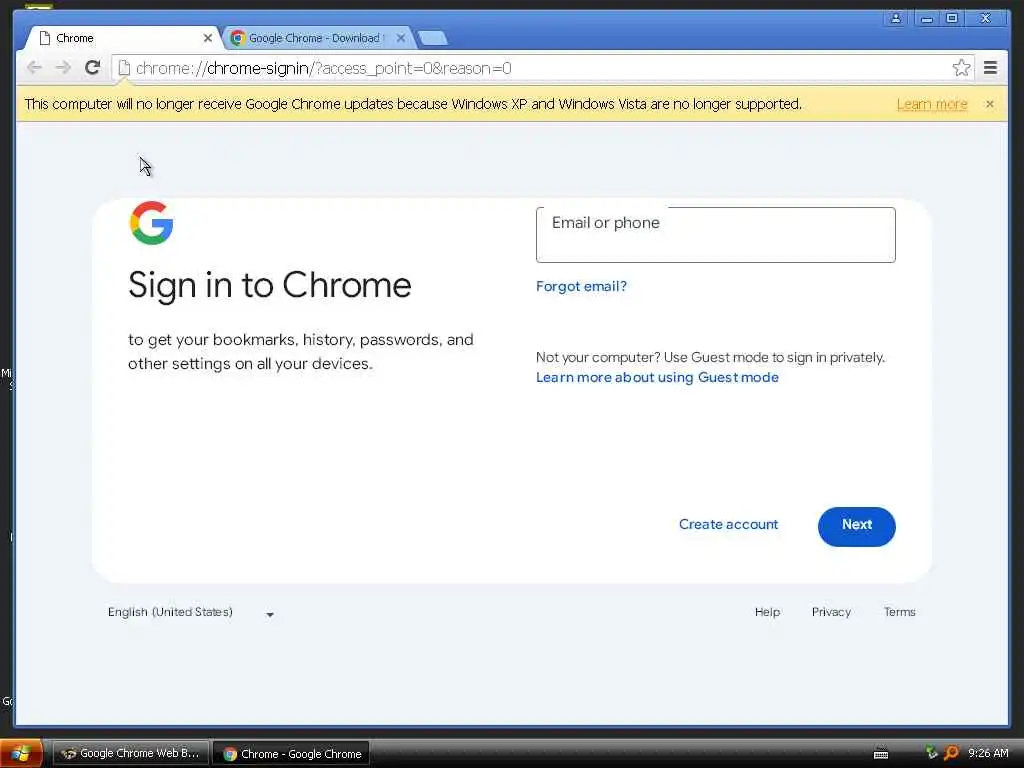
Task: Go forward with the forward arrow
Action: 63,67
